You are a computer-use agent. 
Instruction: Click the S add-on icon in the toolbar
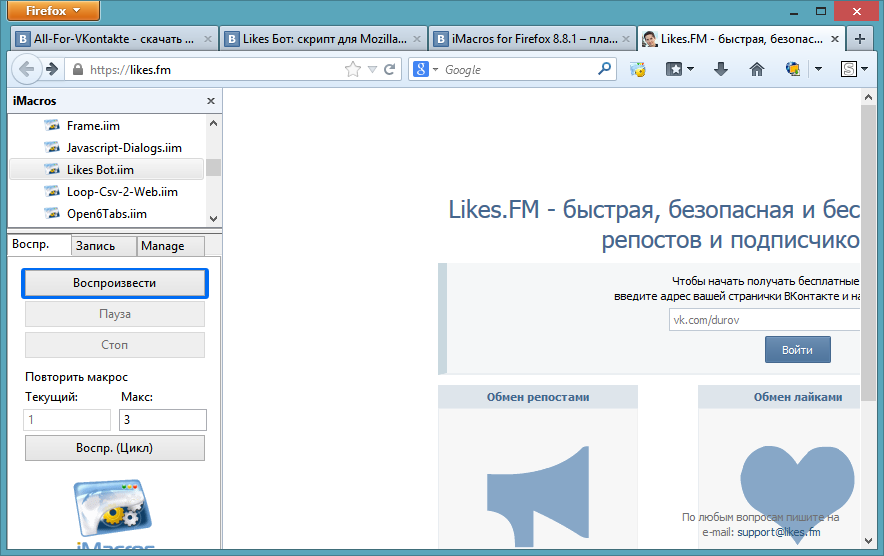tap(848, 69)
